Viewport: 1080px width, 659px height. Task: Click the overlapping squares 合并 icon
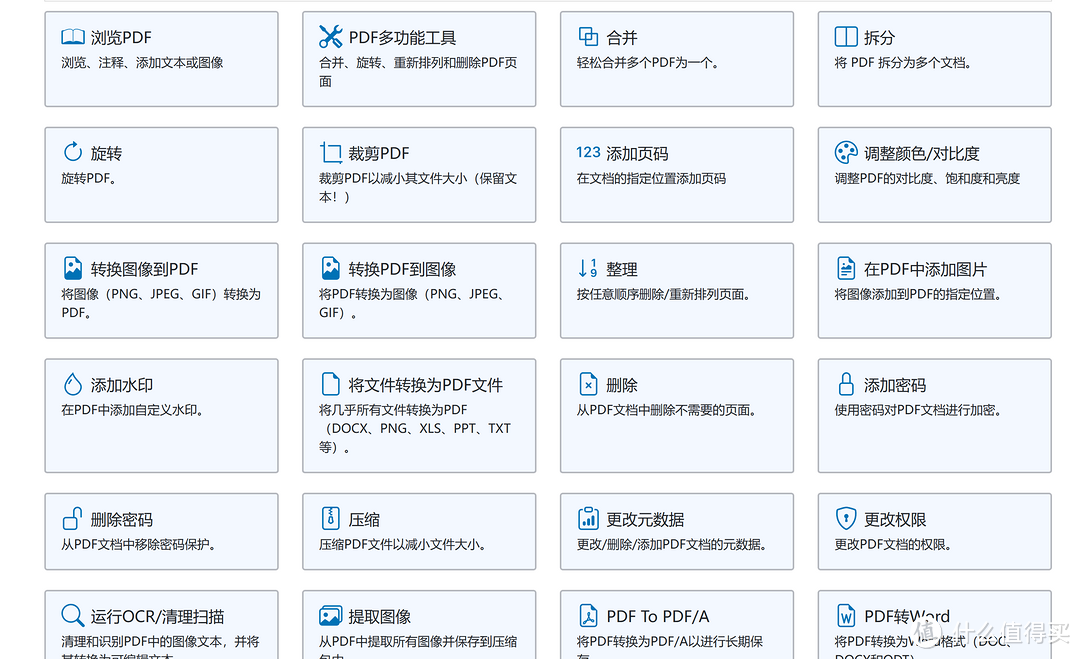588,36
